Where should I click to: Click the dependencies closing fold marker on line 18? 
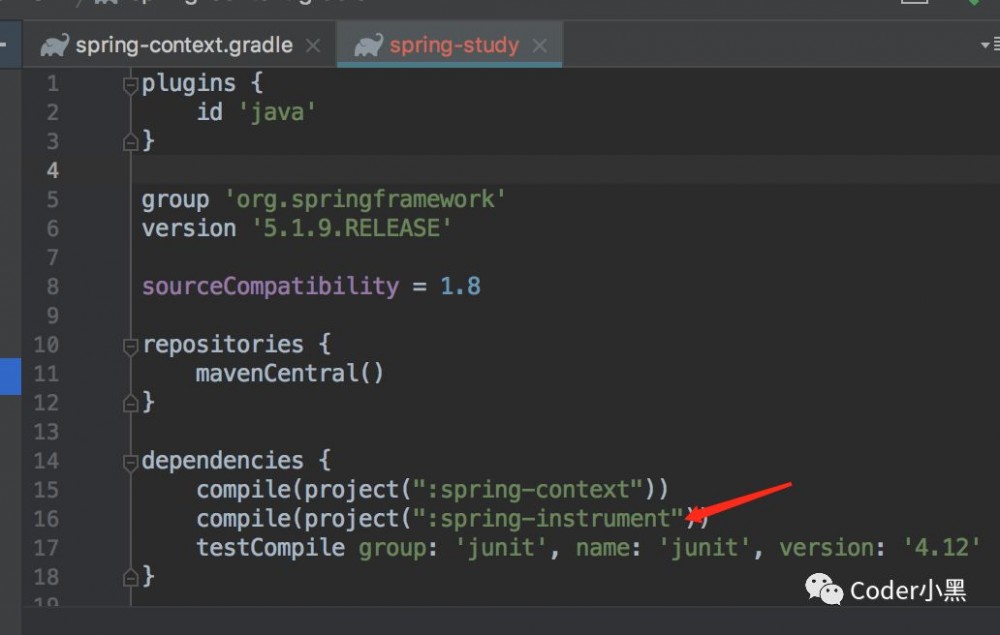tap(130, 578)
